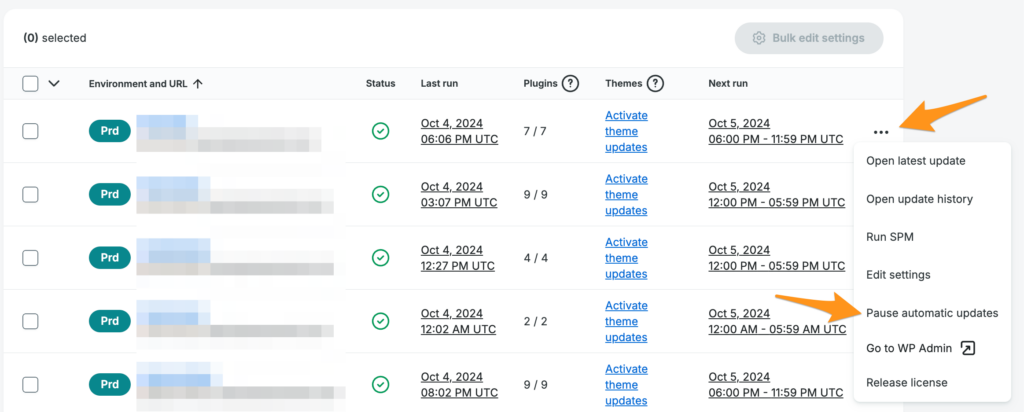The image size is (1024, 412).
Task: Click the Plugins help question mark icon
Action: pos(571,83)
